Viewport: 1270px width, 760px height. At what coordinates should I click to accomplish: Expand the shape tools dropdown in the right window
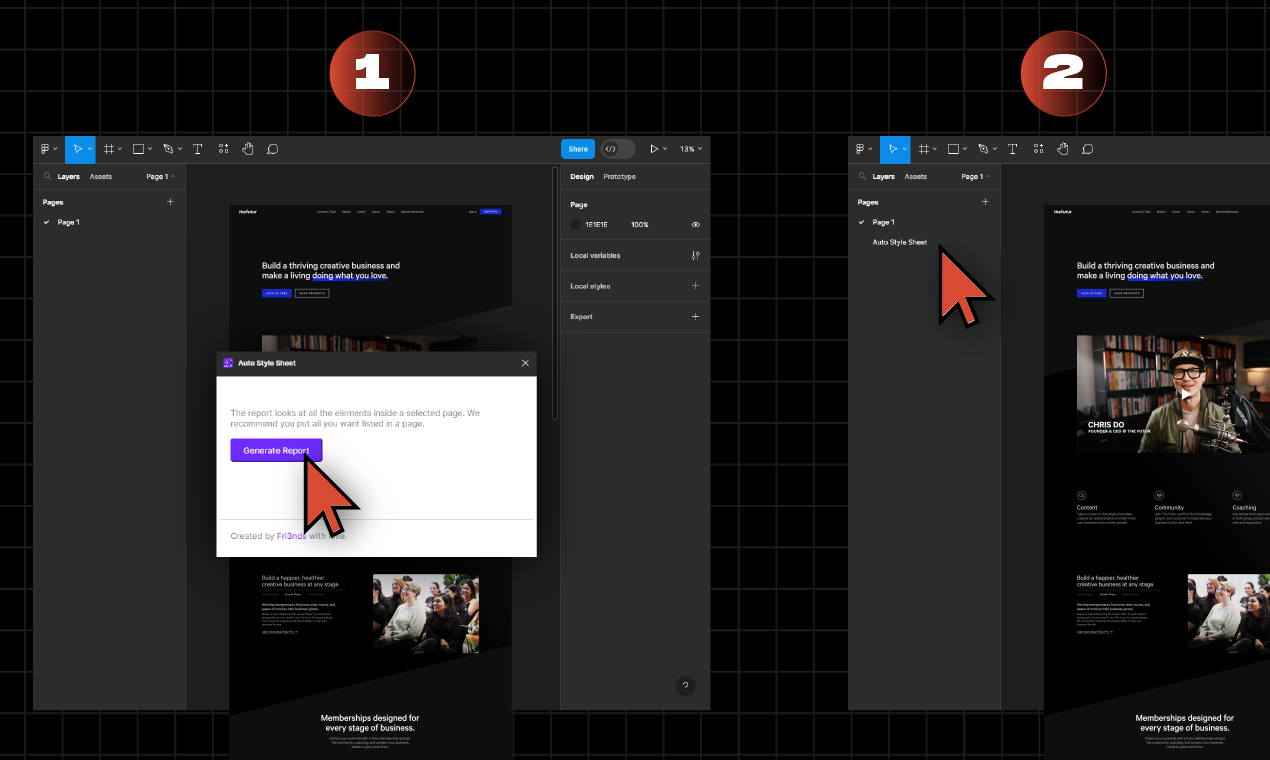tap(965, 149)
